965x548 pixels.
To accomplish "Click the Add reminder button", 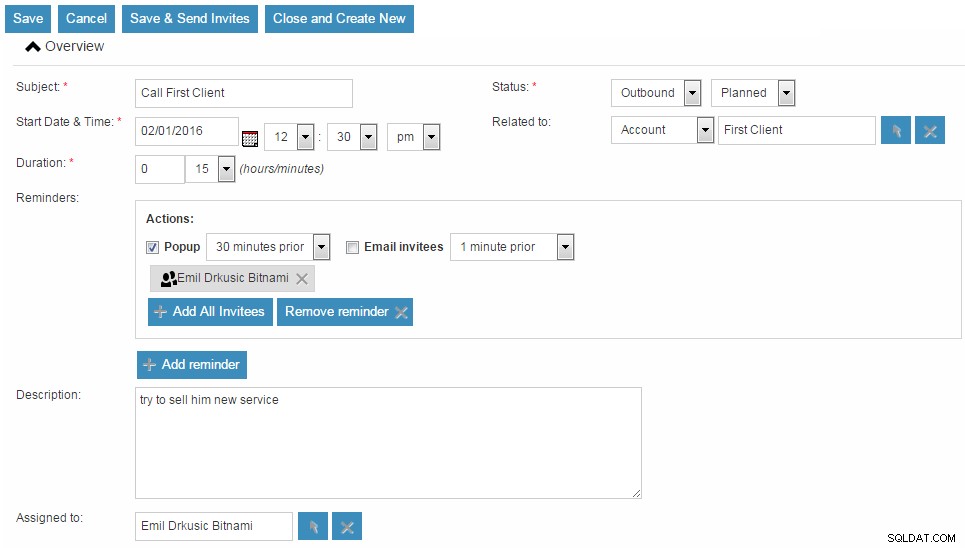I will (192, 365).
